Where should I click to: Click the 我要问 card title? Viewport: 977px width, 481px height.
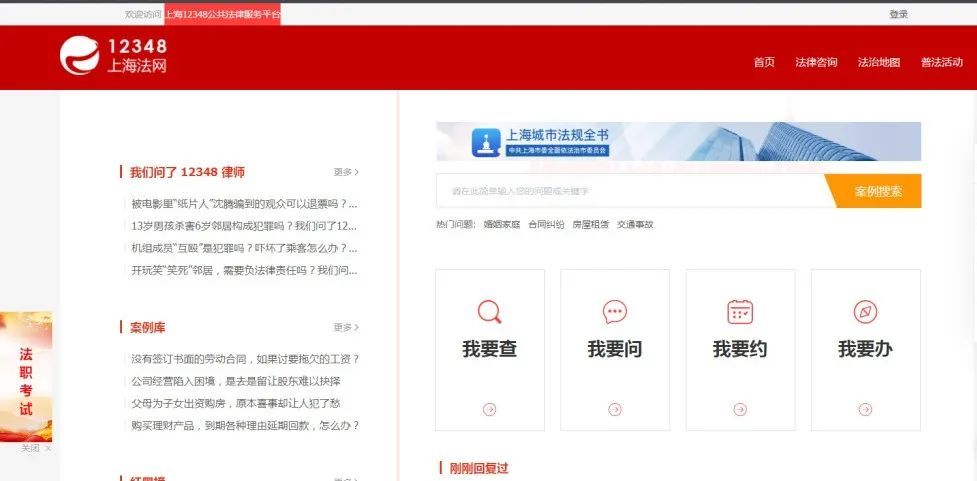click(615, 349)
